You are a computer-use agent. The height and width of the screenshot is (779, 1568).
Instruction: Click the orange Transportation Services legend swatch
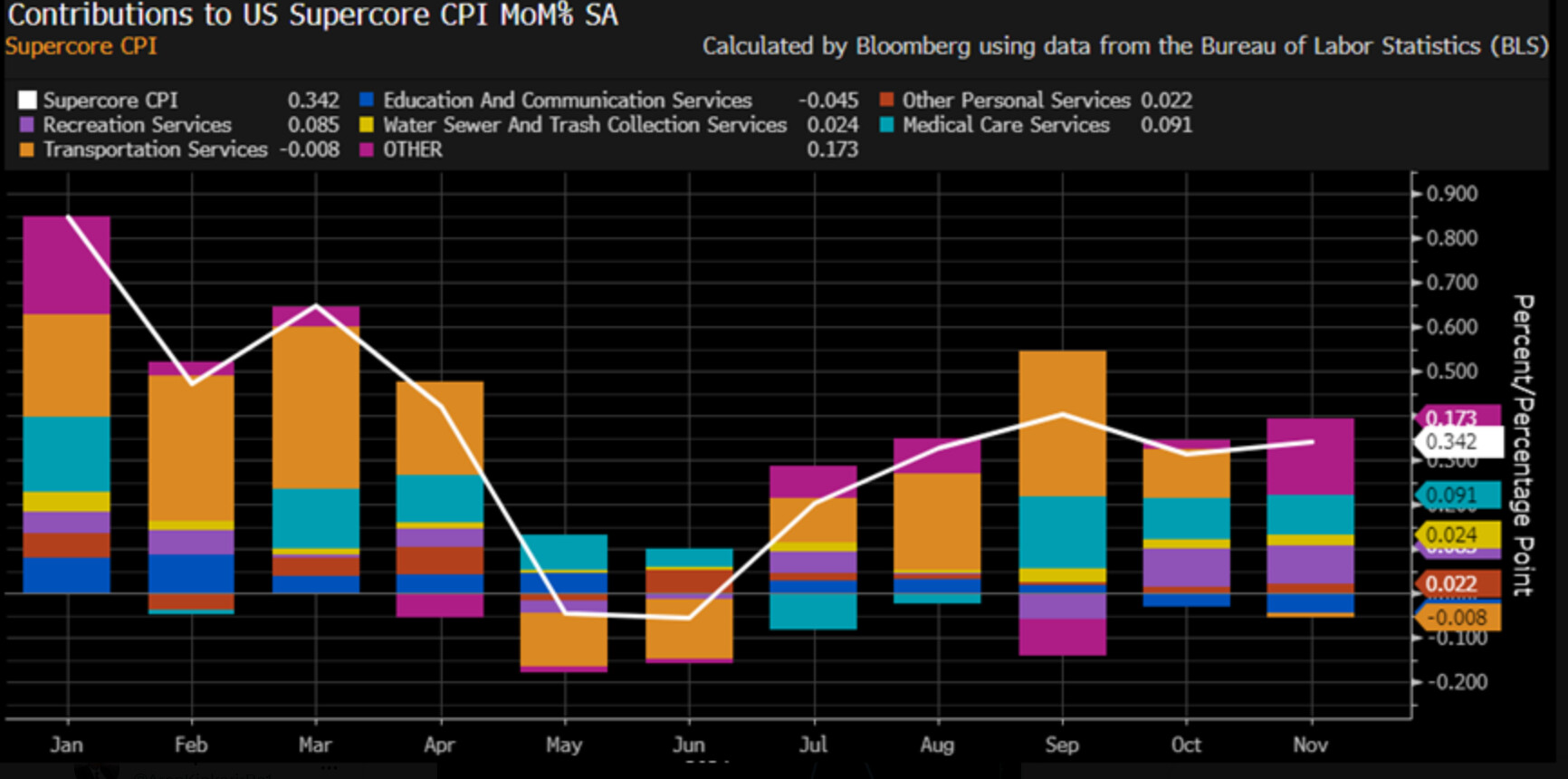[27, 149]
